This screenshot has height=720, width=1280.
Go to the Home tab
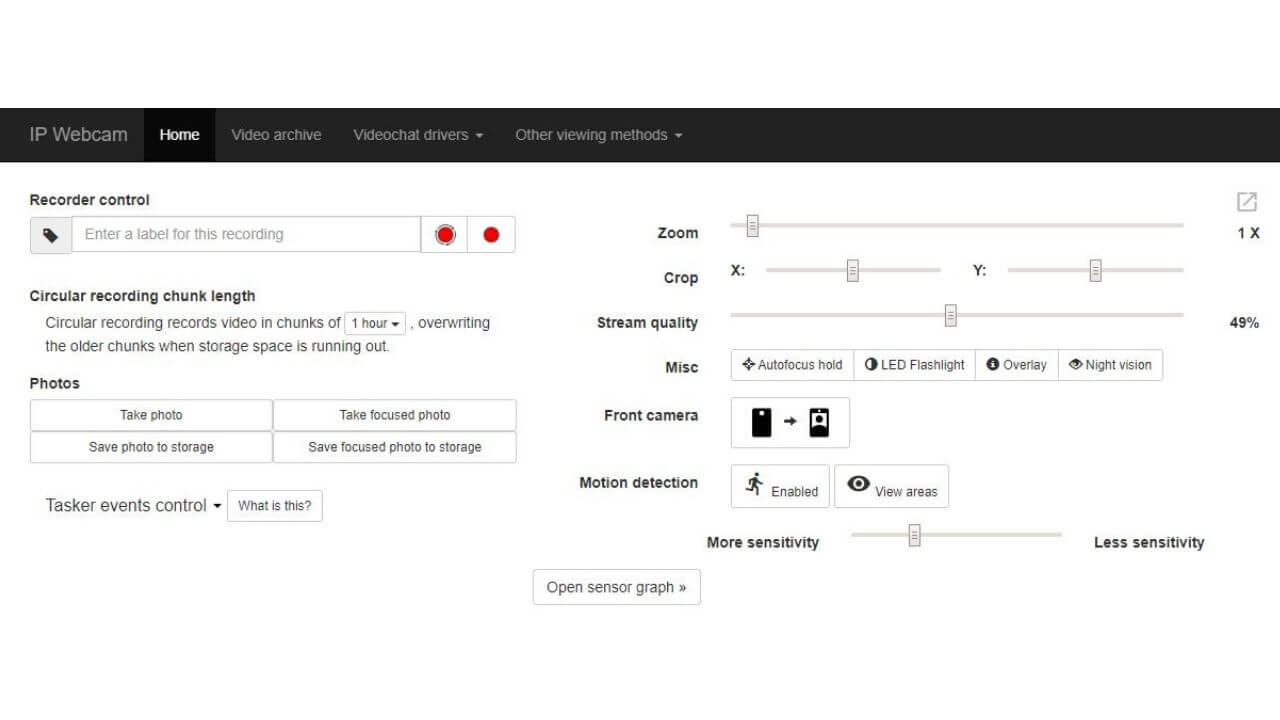pyautogui.click(x=179, y=135)
